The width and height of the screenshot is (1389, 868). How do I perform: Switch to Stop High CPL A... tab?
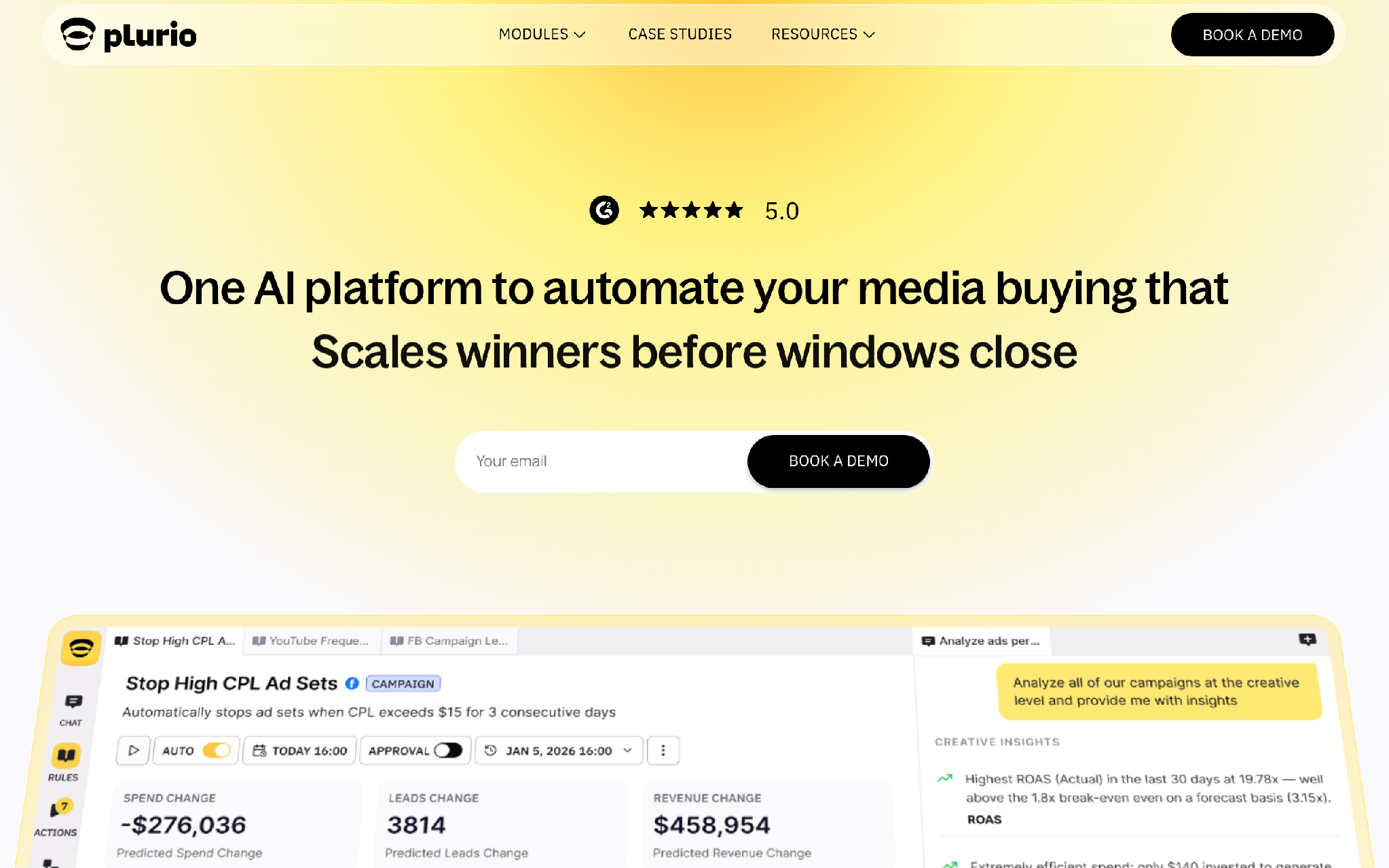coord(175,641)
